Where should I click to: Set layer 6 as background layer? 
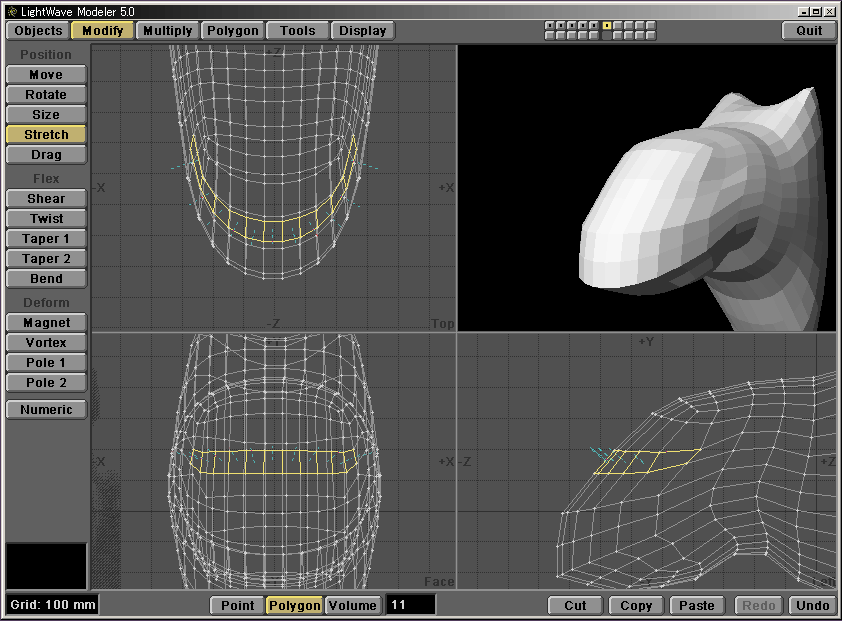[x=607, y=36]
